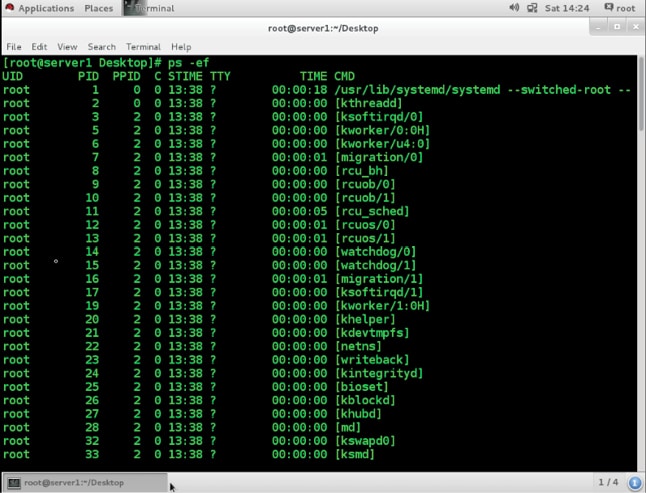
Task: Click root@server1 taskbar window button
Action: coord(85,483)
